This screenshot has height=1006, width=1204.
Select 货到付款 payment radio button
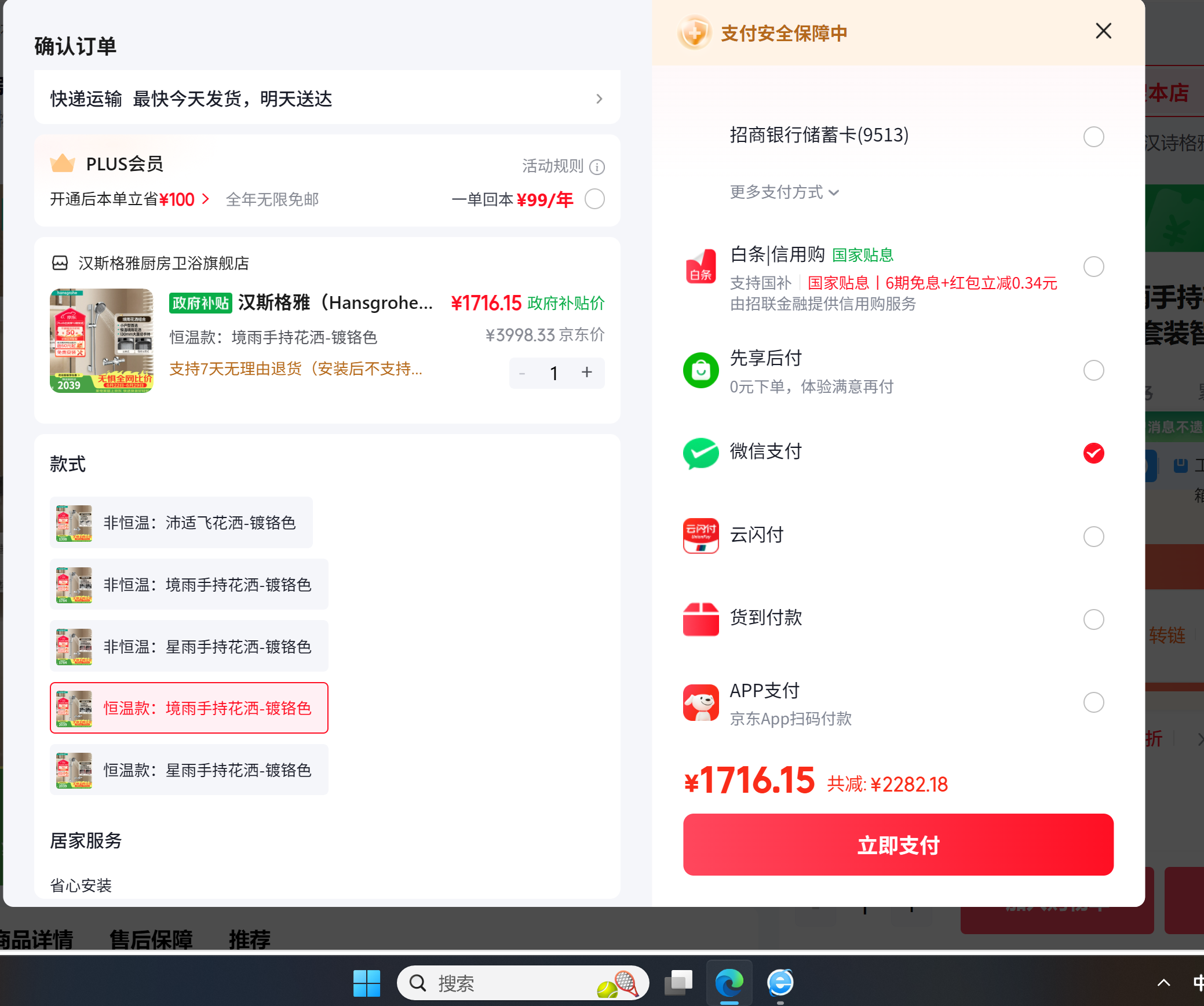[x=1093, y=619]
